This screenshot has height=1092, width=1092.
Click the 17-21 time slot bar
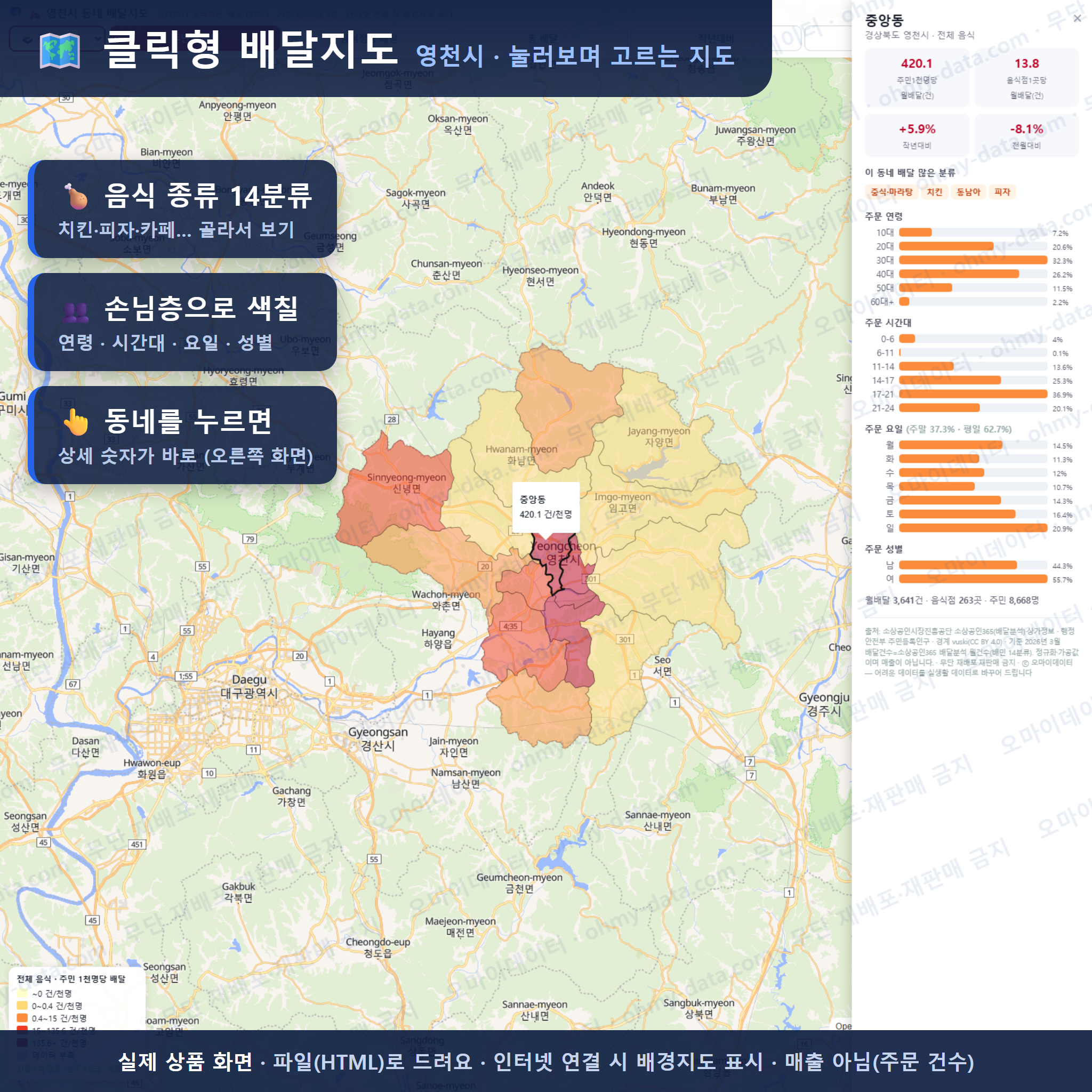[973, 394]
